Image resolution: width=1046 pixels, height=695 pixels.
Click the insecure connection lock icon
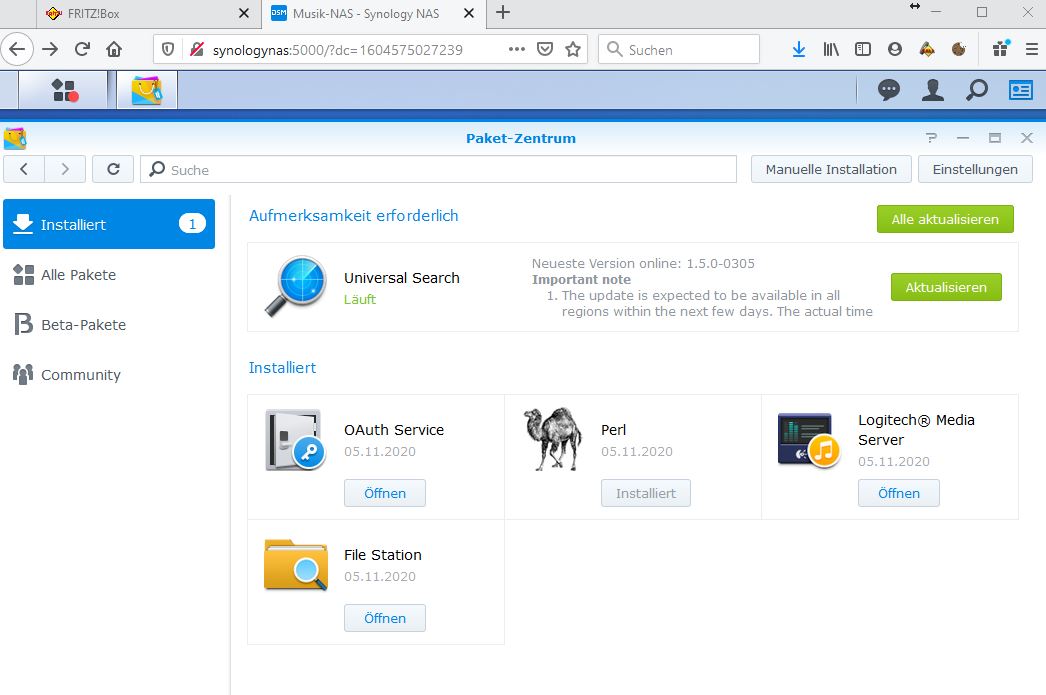coord(196,49)
